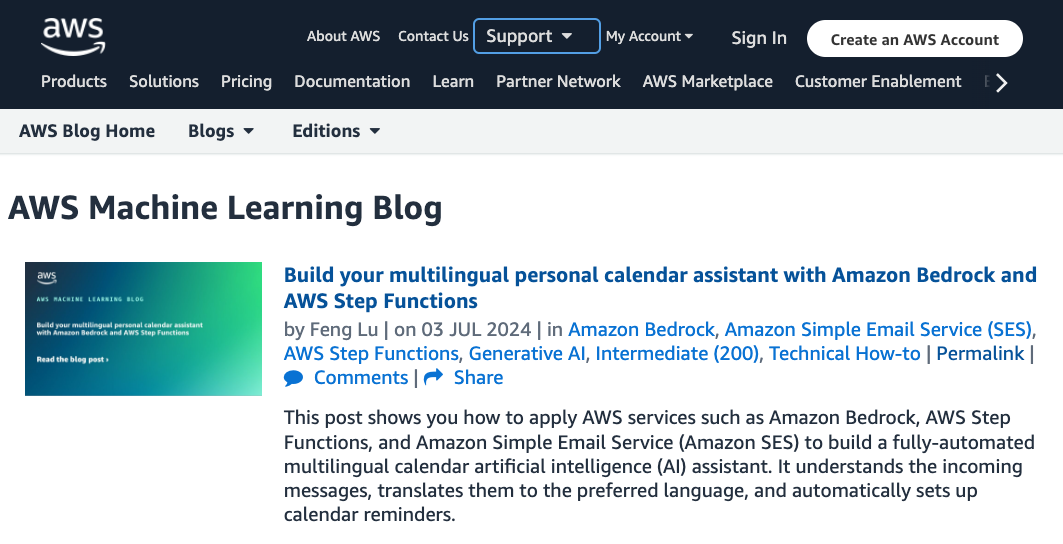Click the Permalink link
1063x544 pixels.
point(980,353)
